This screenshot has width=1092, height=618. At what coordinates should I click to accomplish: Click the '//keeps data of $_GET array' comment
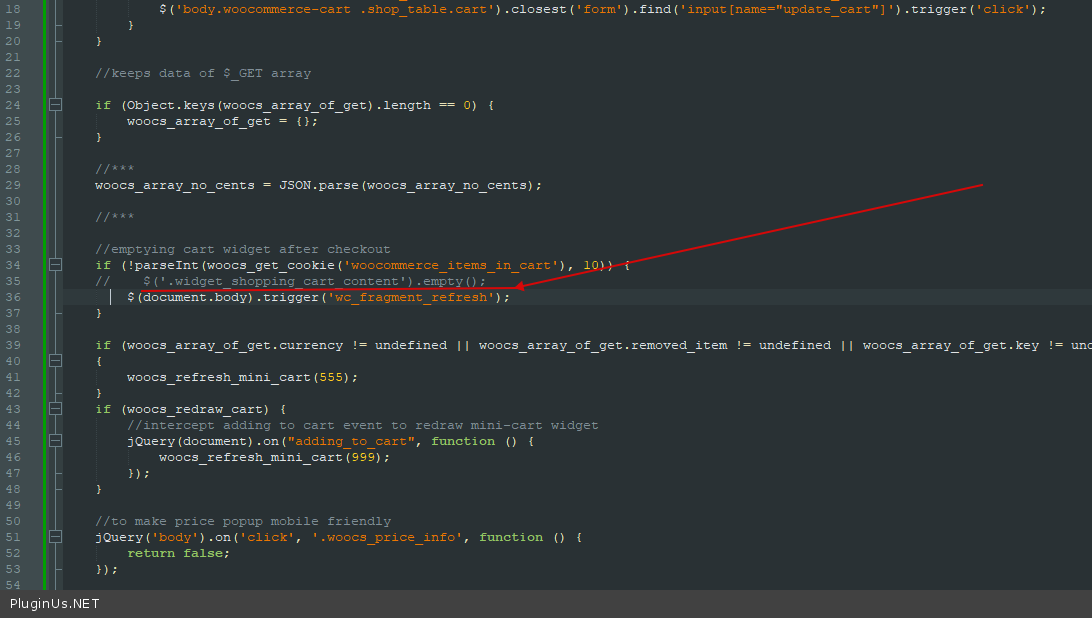click(203, 73)
